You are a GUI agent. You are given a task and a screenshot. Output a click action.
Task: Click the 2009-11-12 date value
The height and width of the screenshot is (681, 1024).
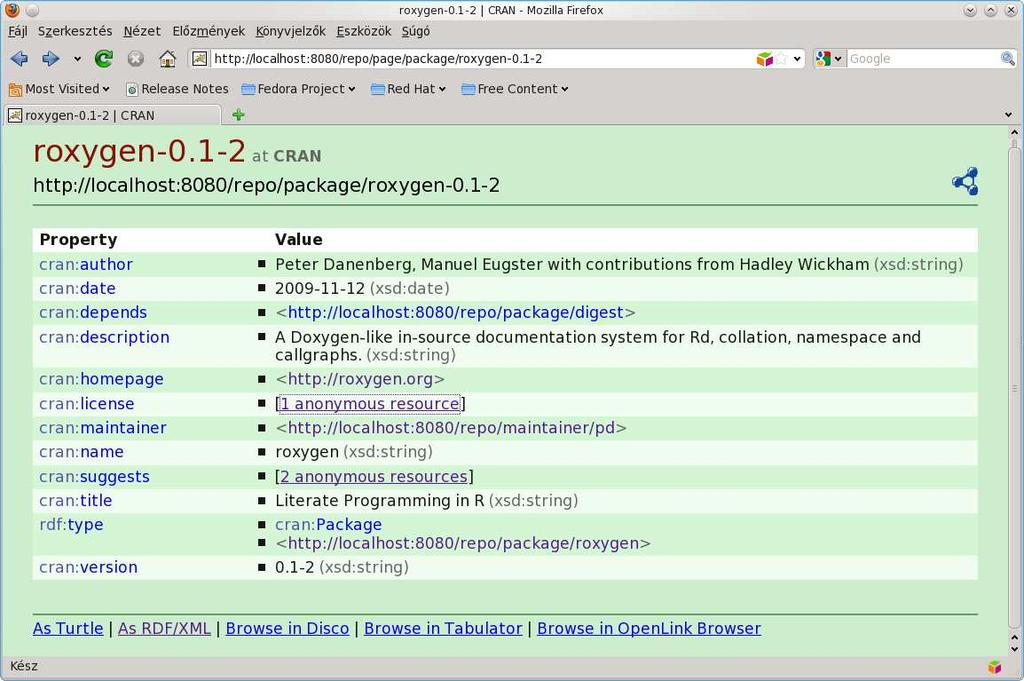coord(320,289)
